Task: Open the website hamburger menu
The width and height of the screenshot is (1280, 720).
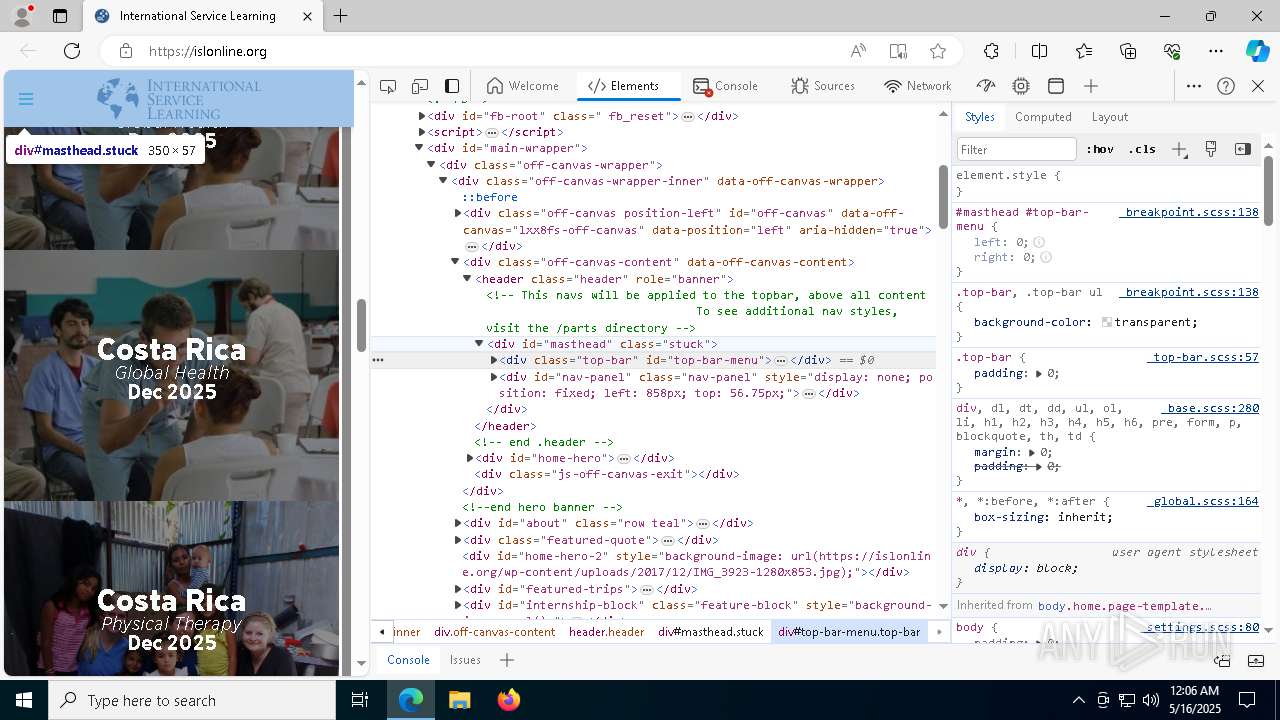Action: coord(26,99)
